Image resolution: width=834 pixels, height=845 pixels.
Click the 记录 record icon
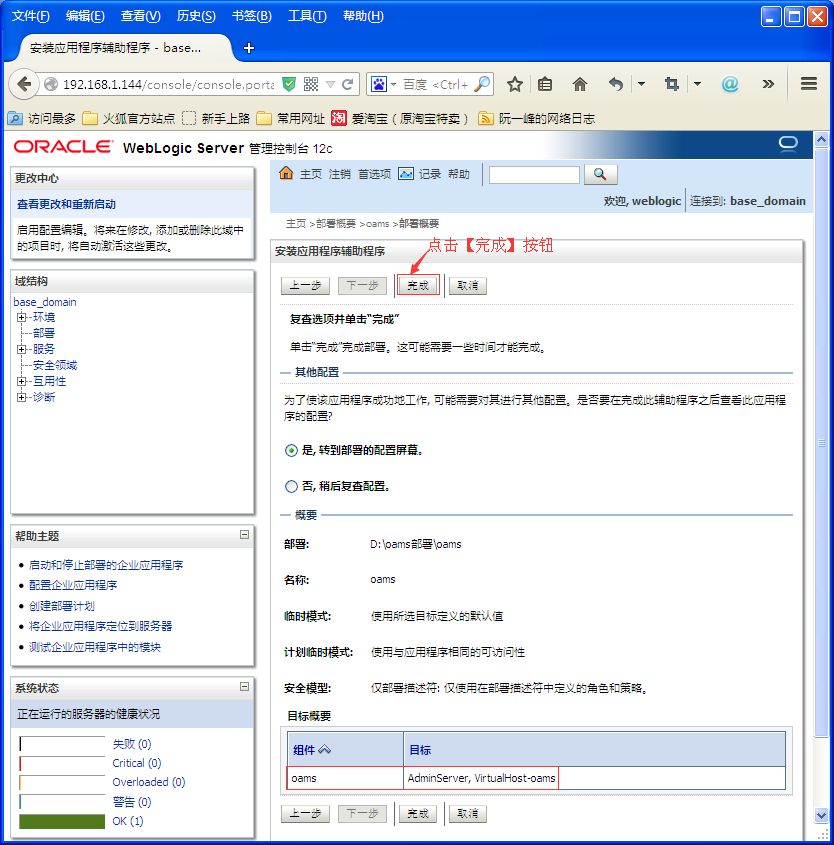[406, 174]
